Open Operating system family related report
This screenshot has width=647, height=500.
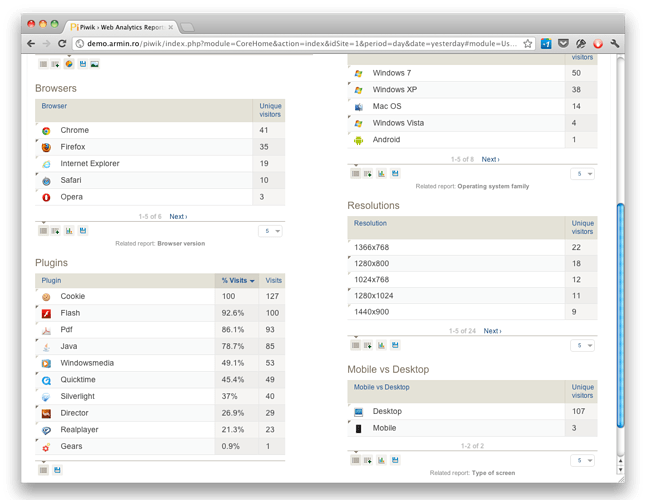coord(493,186)
